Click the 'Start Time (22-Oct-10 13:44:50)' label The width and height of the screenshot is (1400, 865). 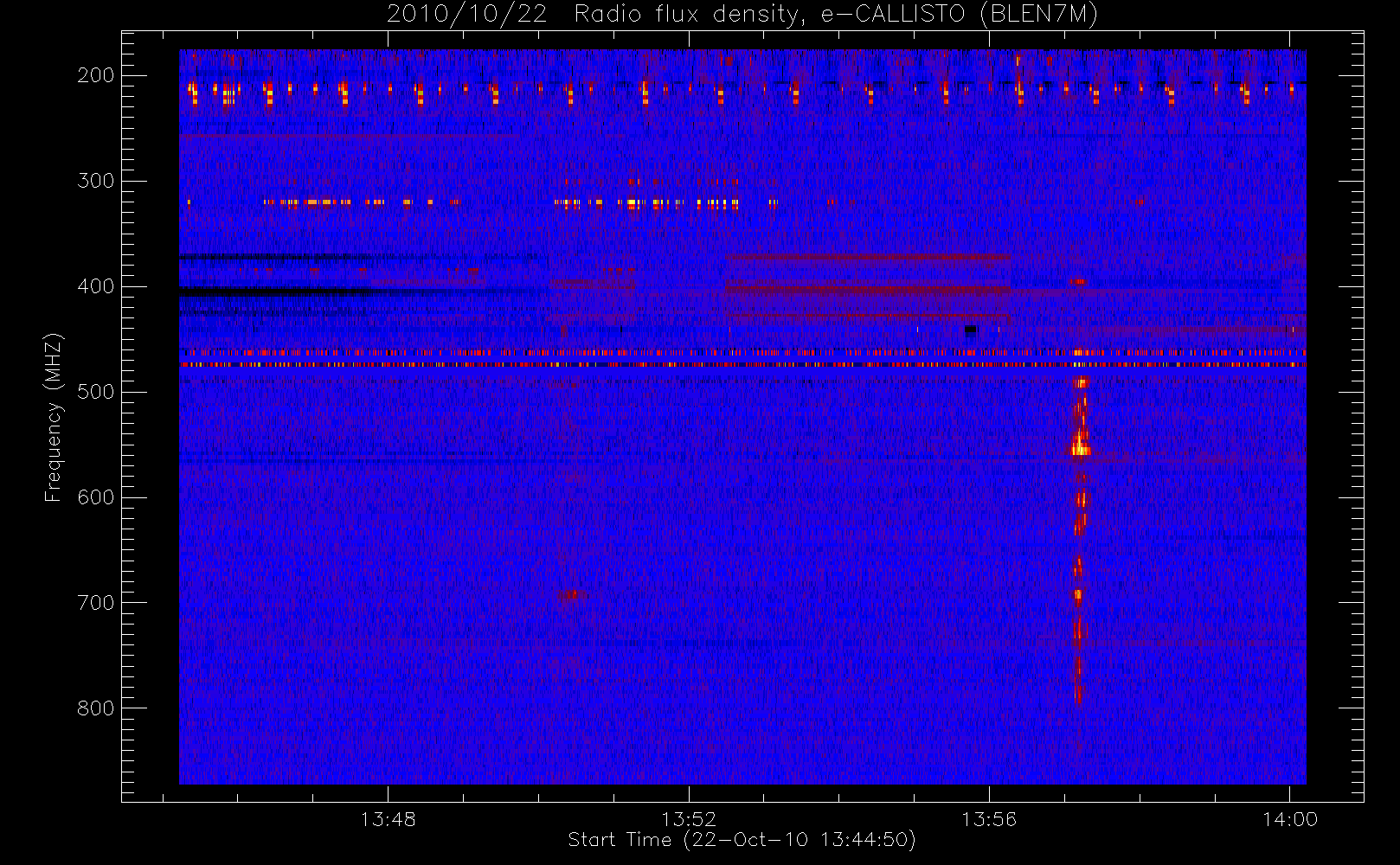[x=742, y=840]
